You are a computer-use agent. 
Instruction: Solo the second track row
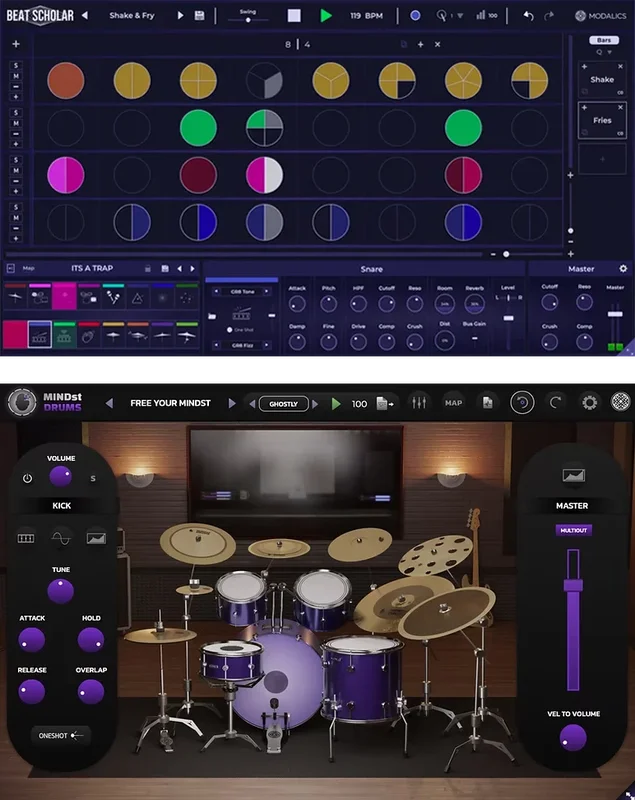16,113
